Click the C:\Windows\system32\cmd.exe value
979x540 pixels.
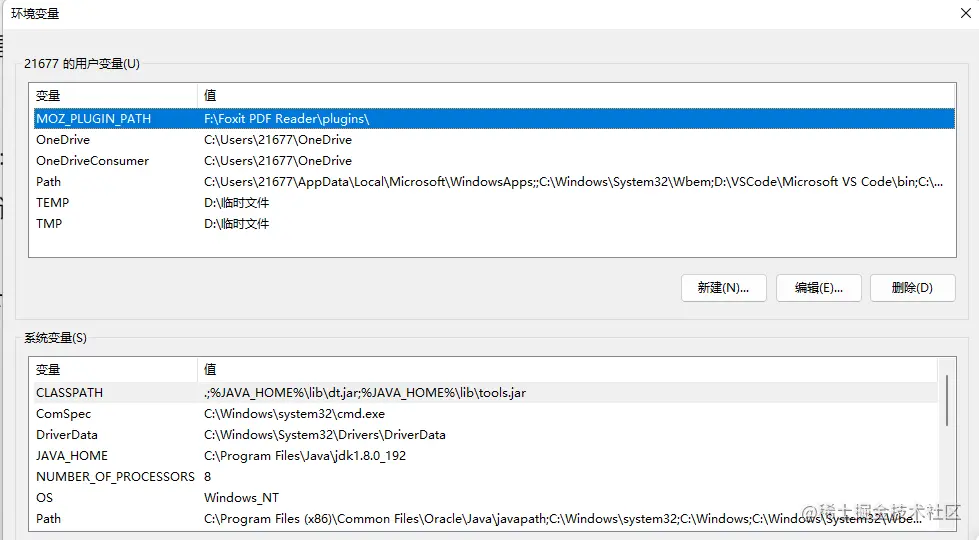pos(294,414)
